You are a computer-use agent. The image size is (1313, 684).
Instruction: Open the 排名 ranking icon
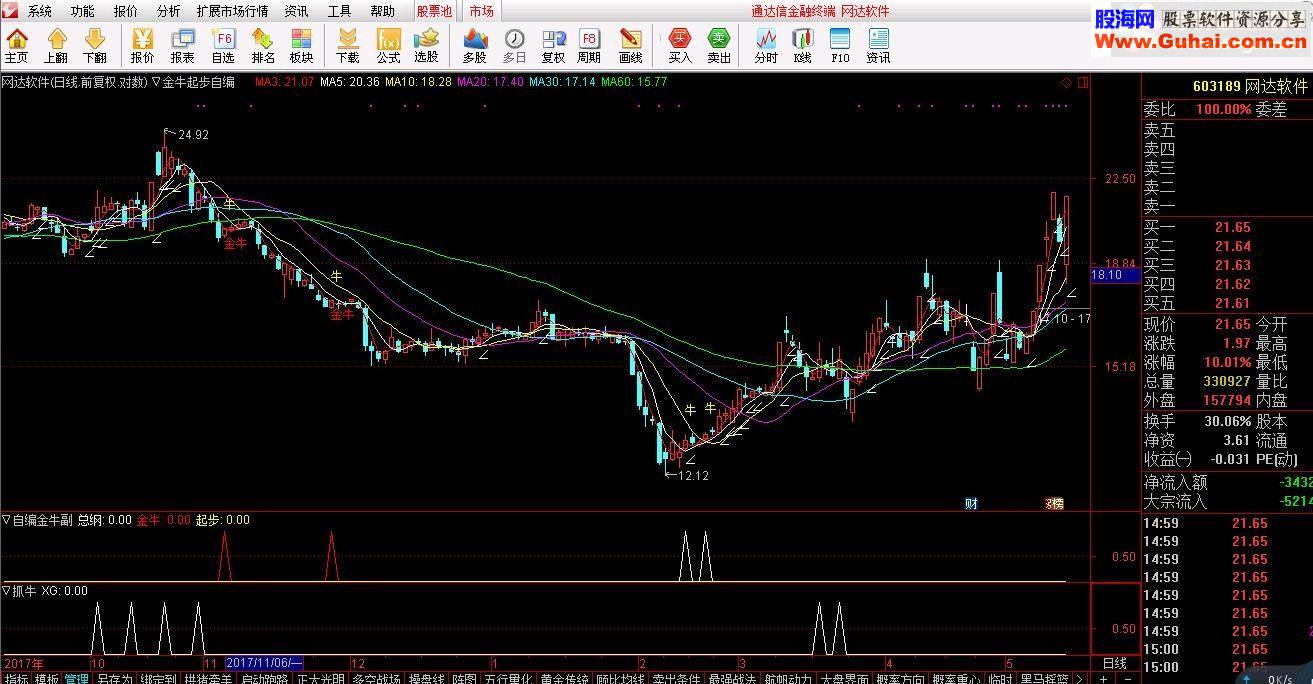(x=263, y=46)
